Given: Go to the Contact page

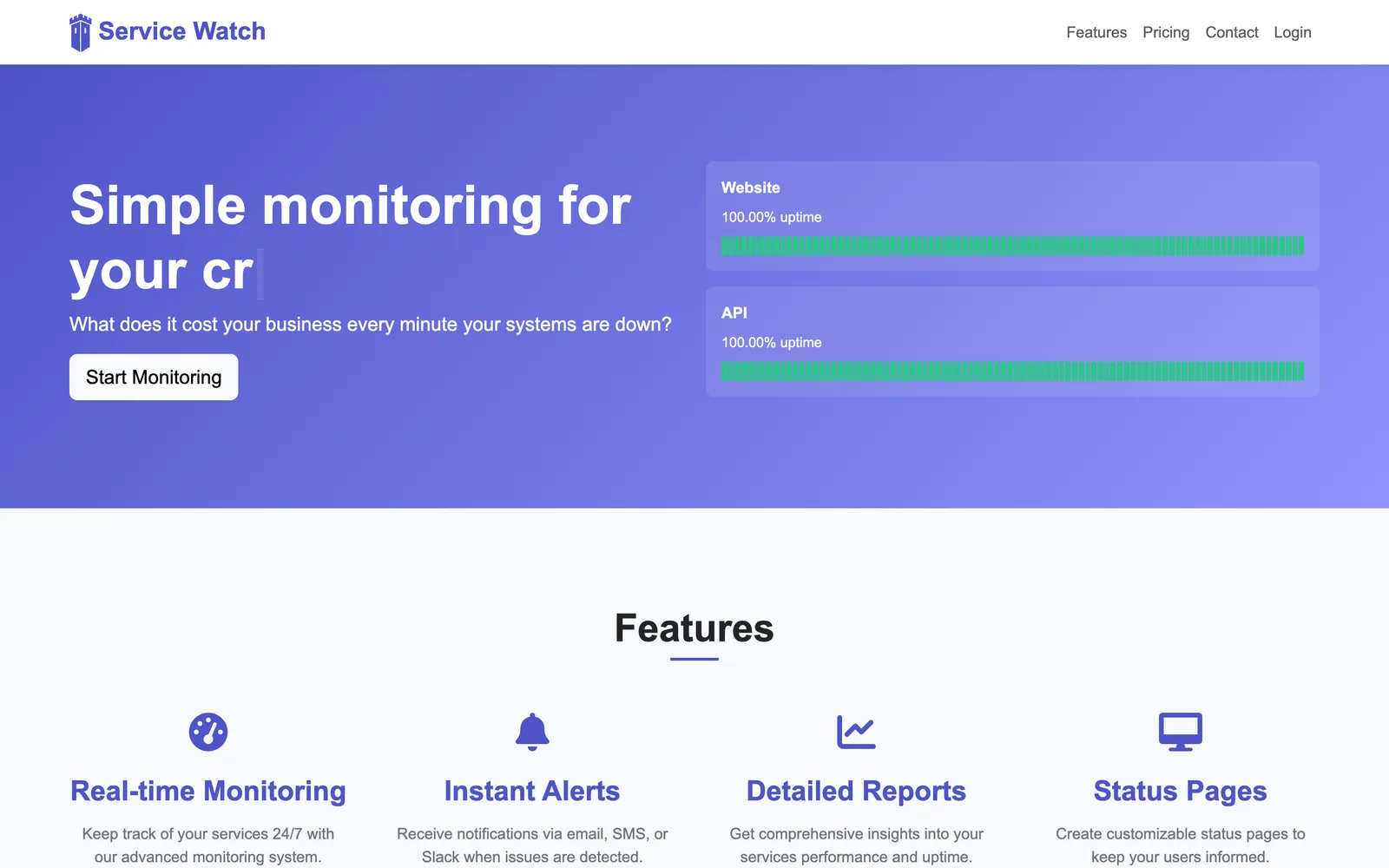Looking at the screenshot, I should (x=1232, y=32).
